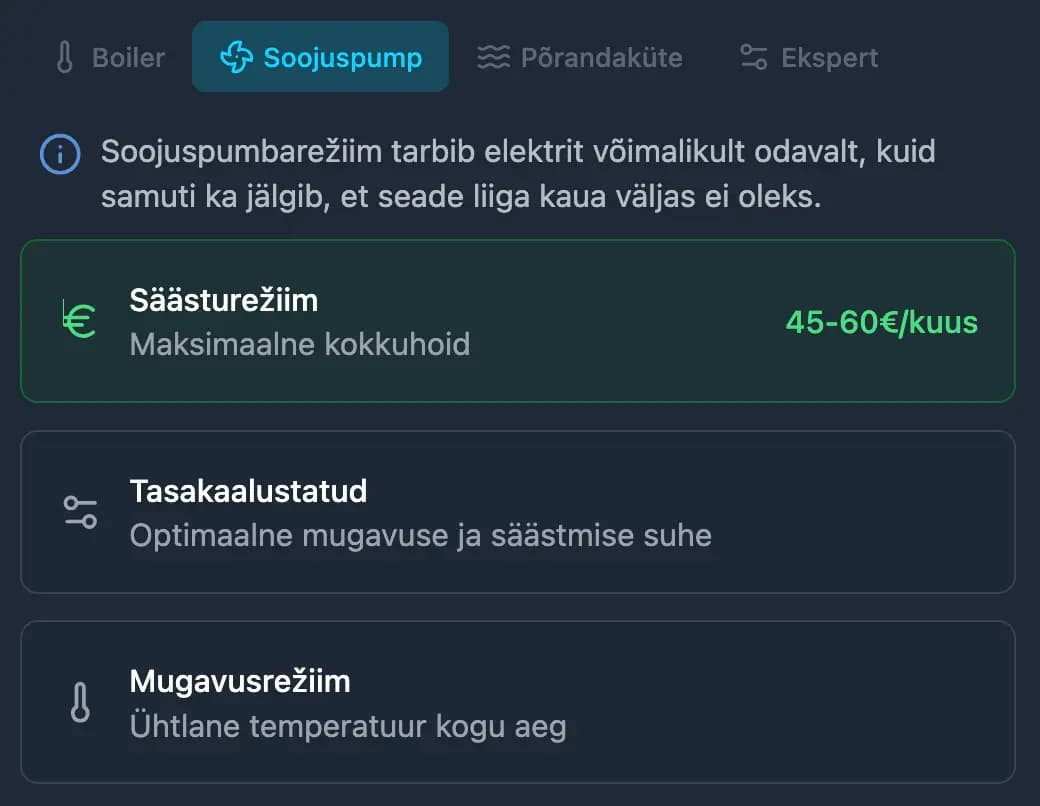Select the Mugavusrežiim mode

[x=518, y=702]
